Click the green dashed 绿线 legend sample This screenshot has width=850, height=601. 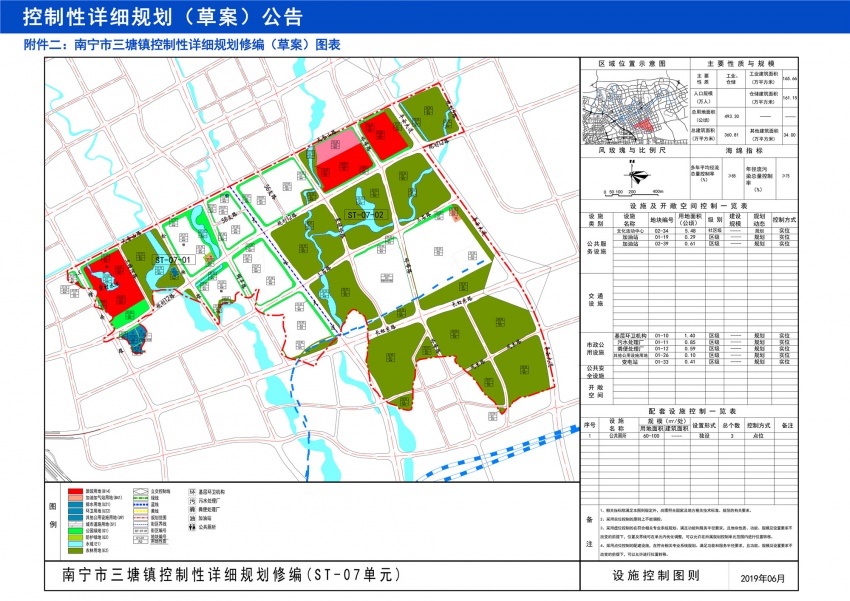141,498
